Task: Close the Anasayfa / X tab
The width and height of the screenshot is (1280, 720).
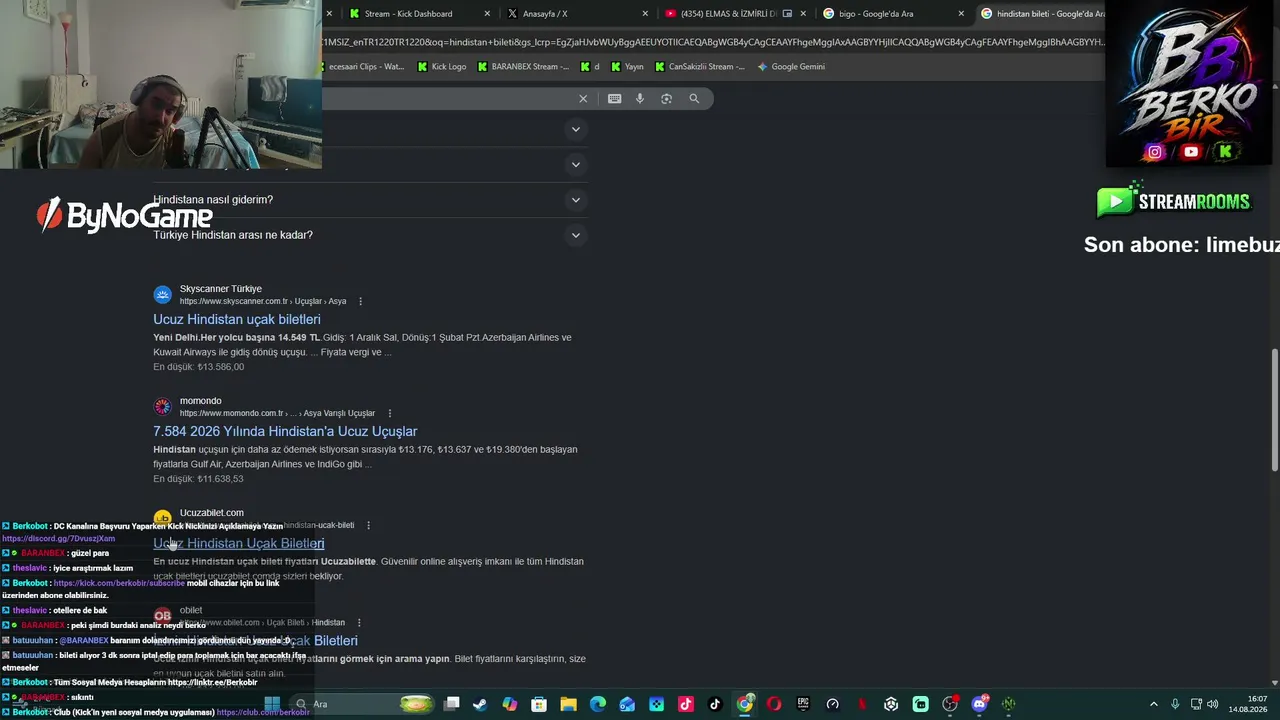Action: pyautogui.click(x=645, y=14)
